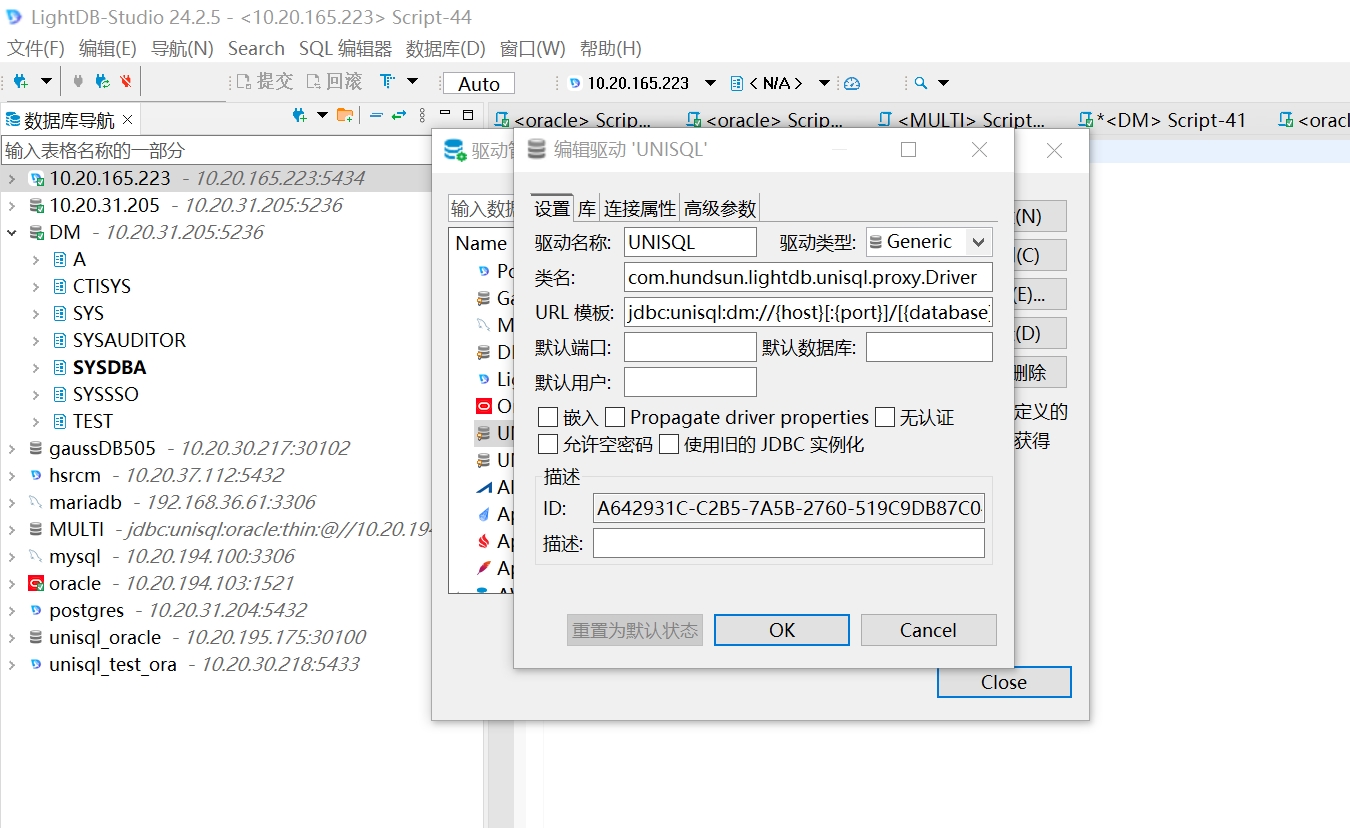Click the create folder icon in navigator panel

tap(345, 115)
